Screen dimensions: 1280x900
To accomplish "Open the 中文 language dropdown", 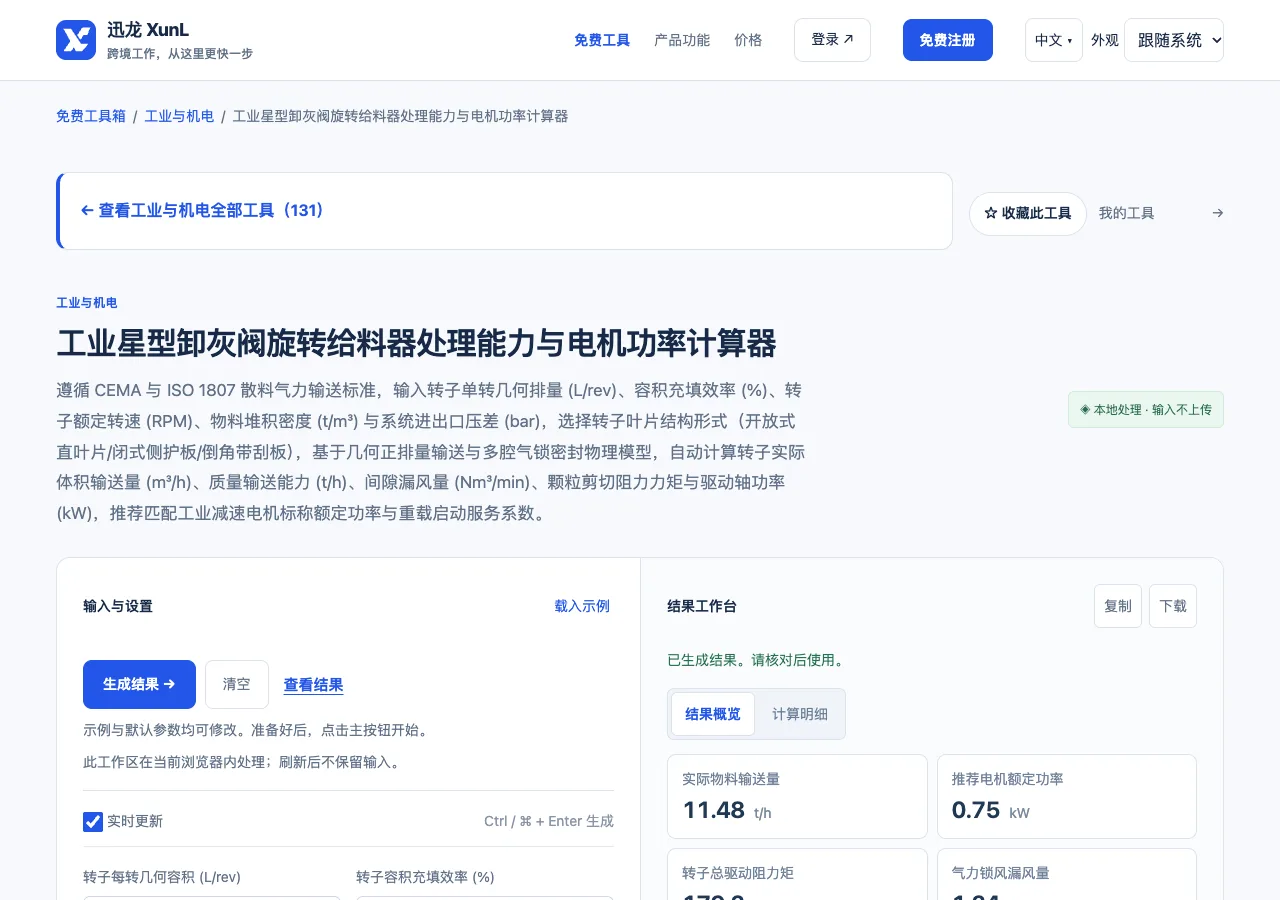I will pyautogui.click(x=1053, y=40).
